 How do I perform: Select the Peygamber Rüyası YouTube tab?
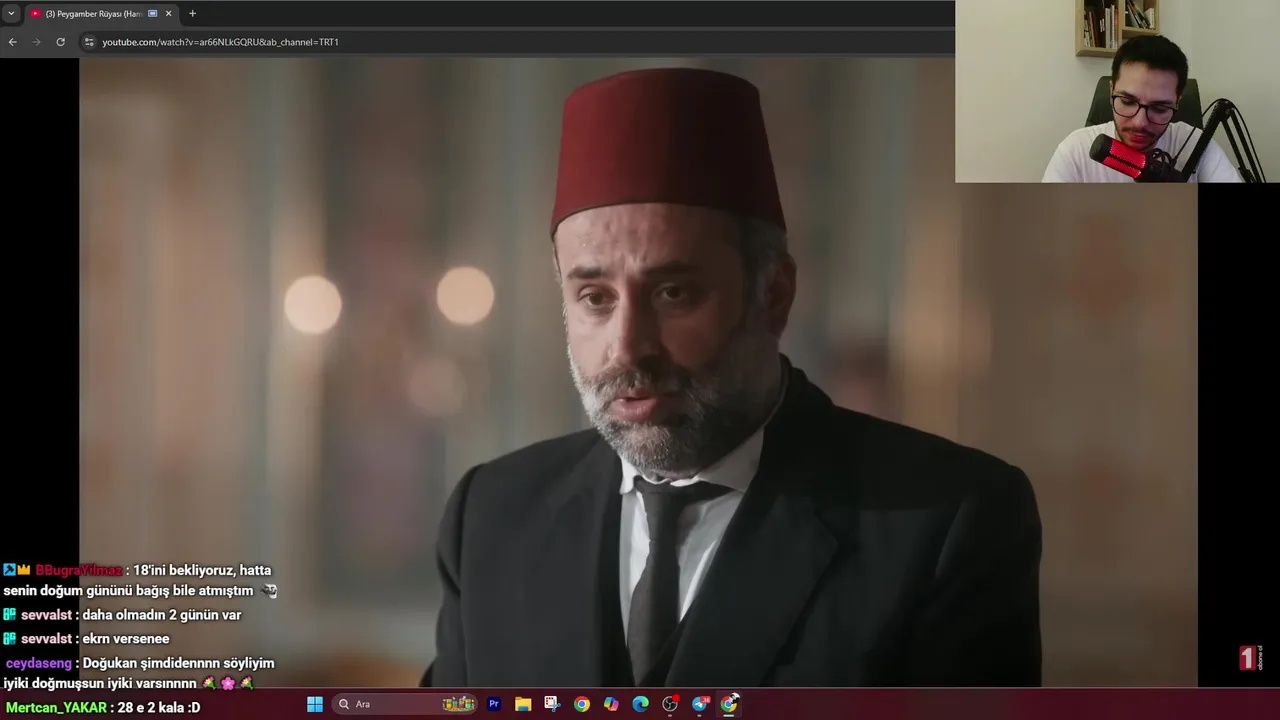point(100,14)
